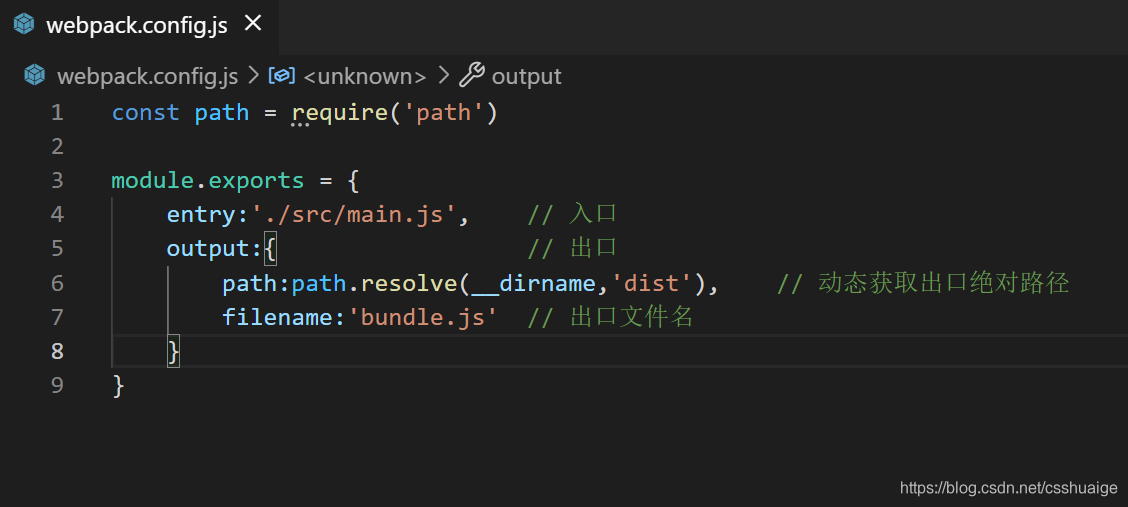This screenshot has width=1128, height=507.
Task: Click 'entry' property on line 4
Action: click(x=201, y=215)
